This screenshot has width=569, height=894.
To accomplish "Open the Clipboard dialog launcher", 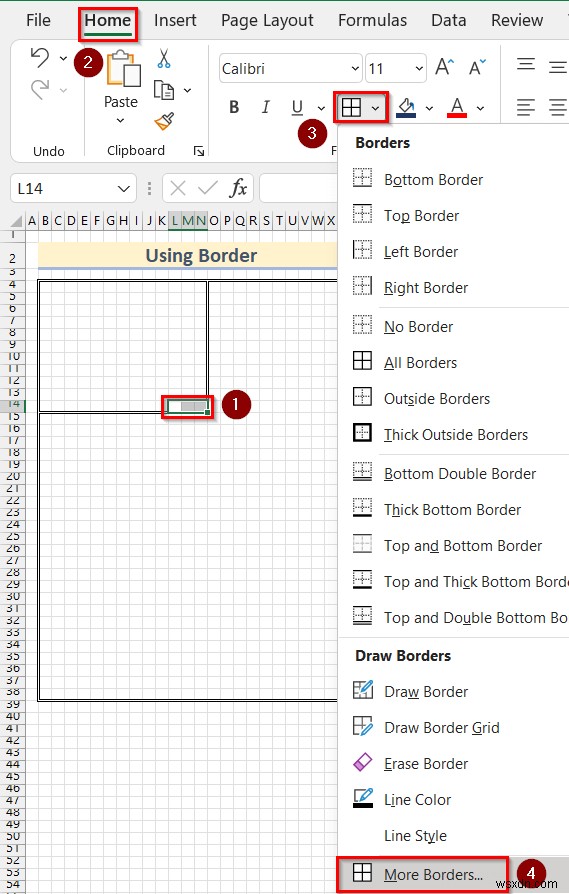I will click(x=198, y=151).
